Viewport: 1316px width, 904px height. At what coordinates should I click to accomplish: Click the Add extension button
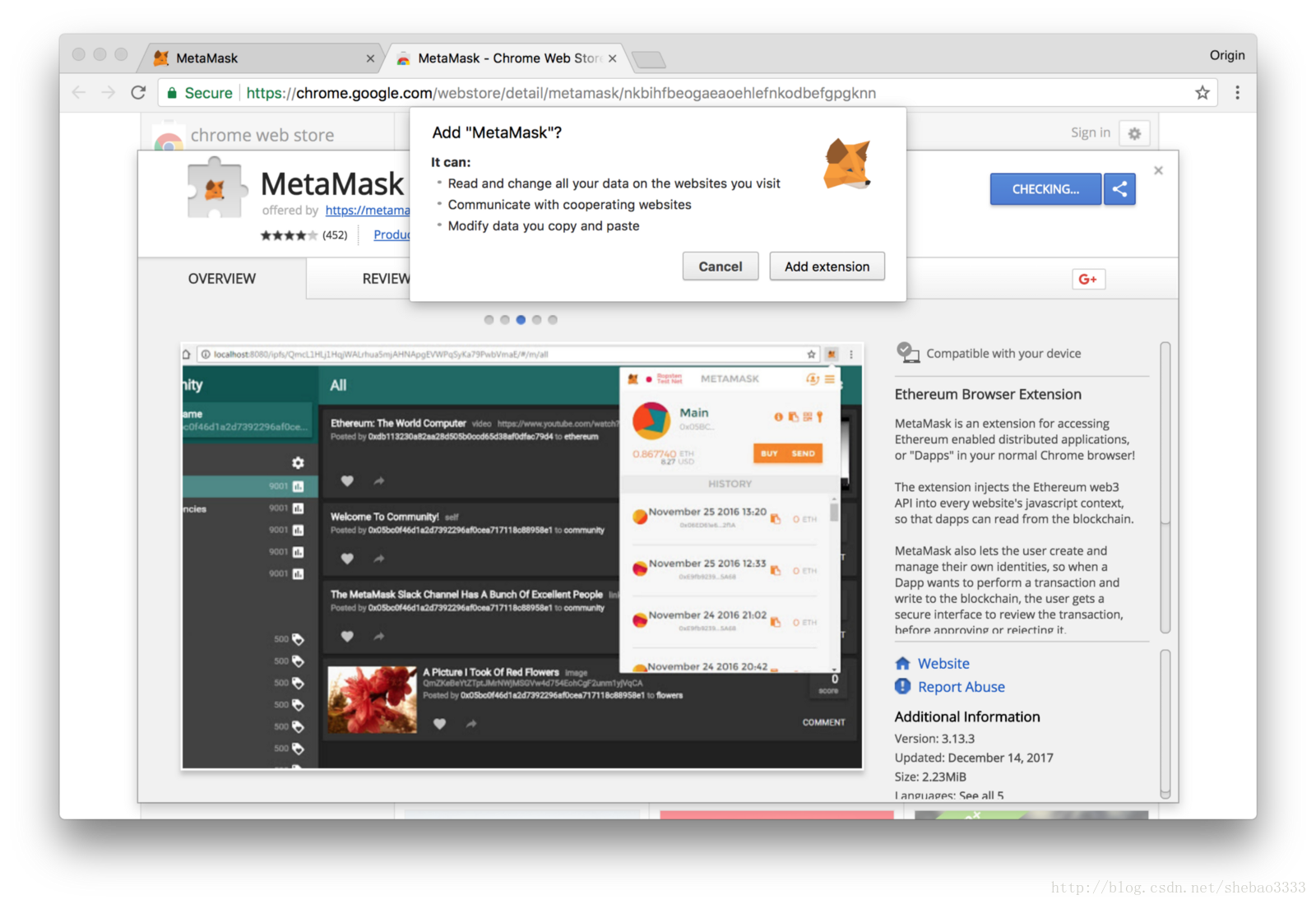pos(827,267)
